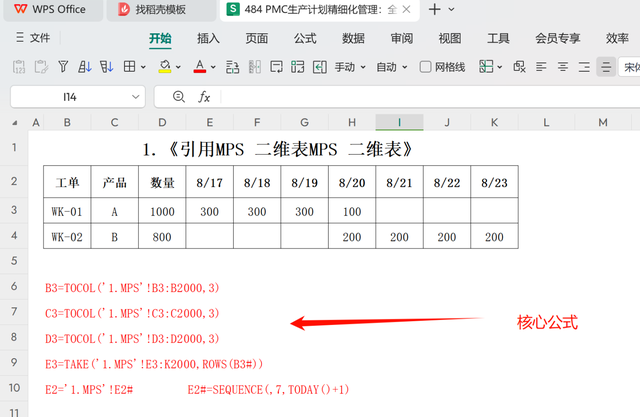Click the formula bar zoom magnifier icon
The width and height of the screenshot is (640, 417).
tap(179, 97)
